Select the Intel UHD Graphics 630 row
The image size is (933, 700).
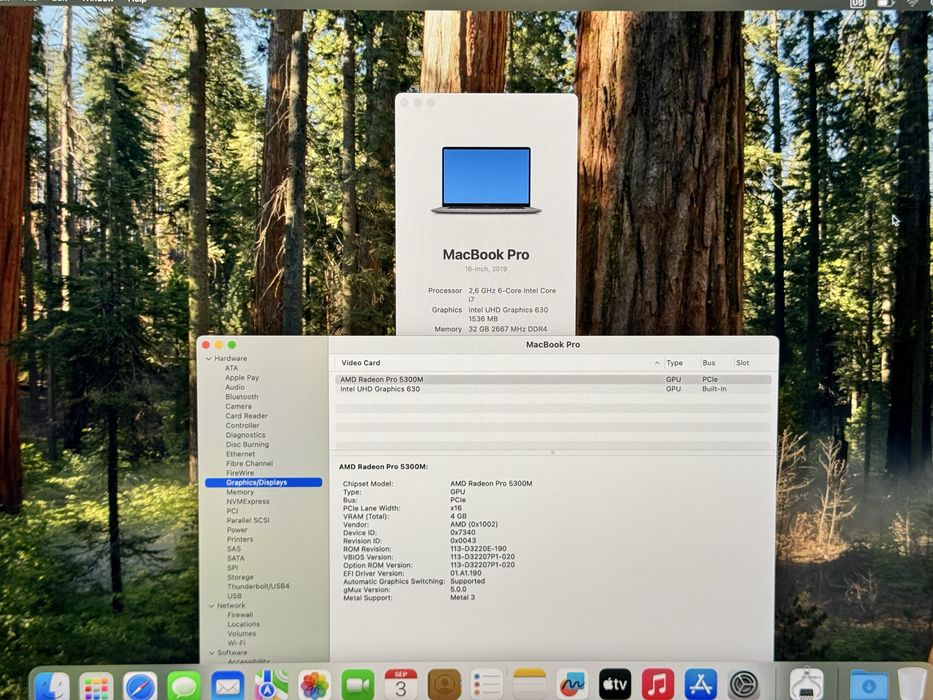coord(553,389)
